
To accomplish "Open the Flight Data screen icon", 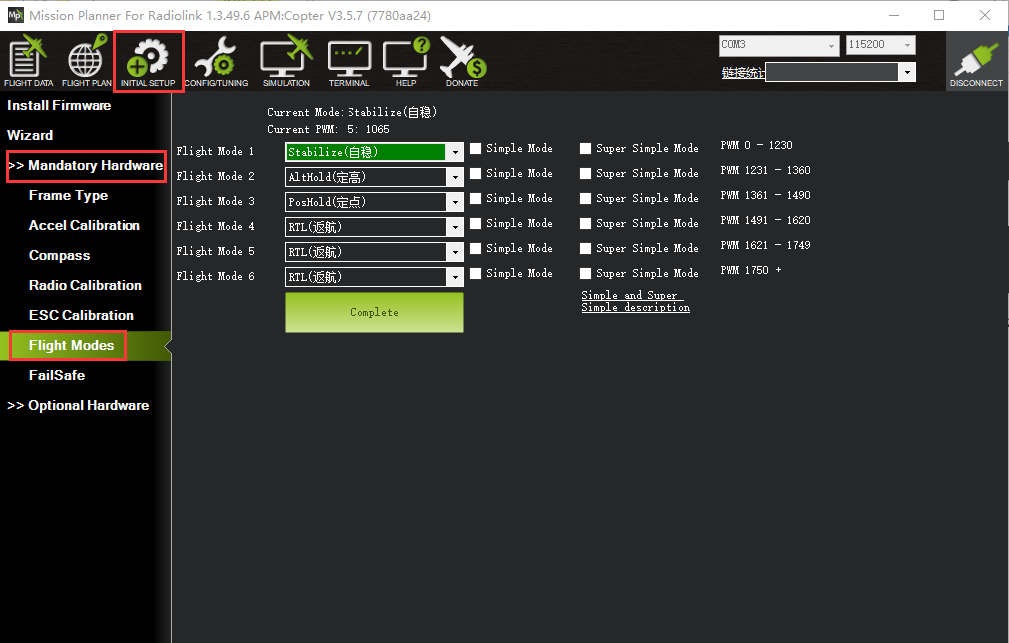I will point(28,60).
